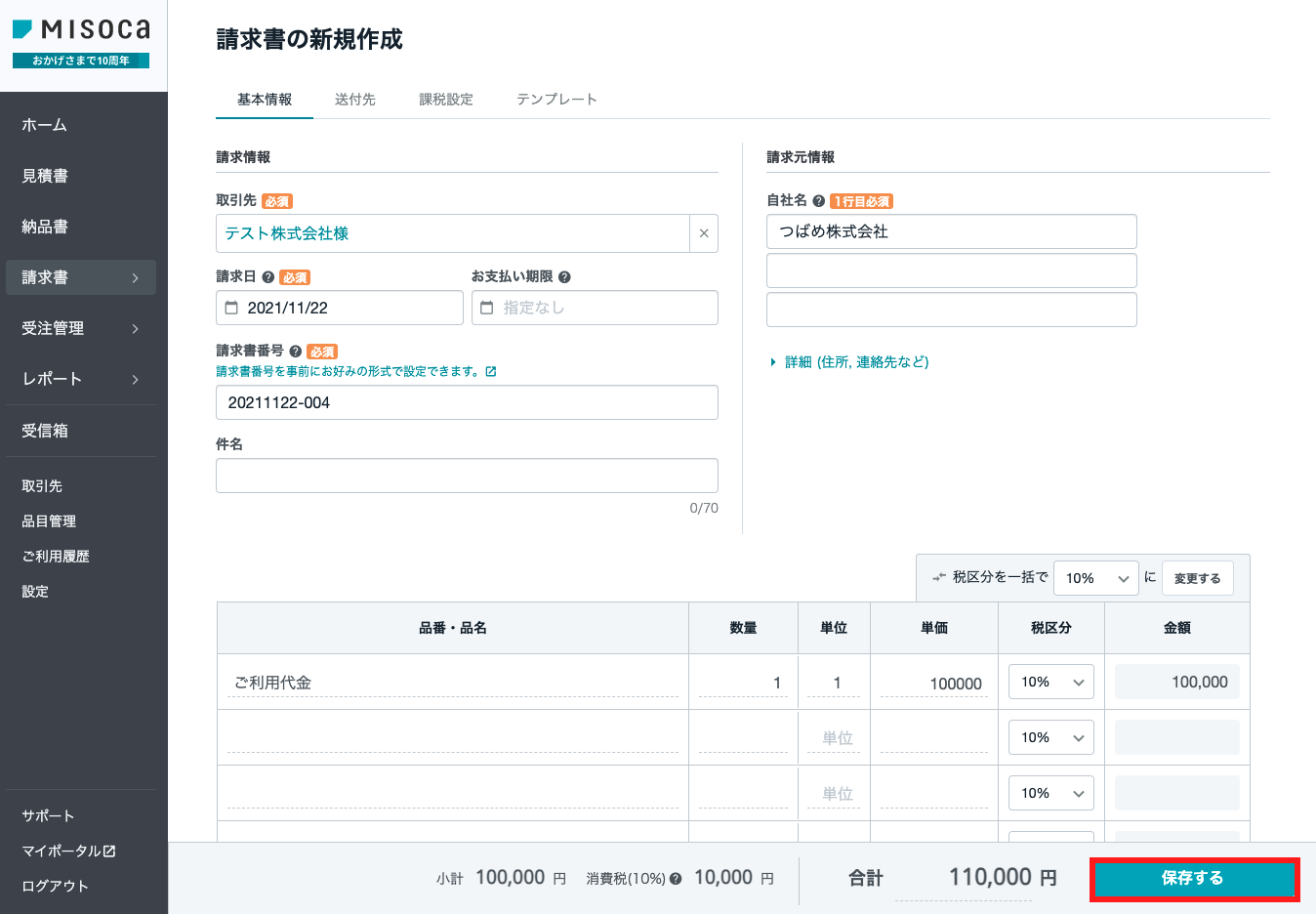Image resolution: width=1316 pixels, height=914 pixels.
Task: Expand the レポート sidebar submenu chevron
Action: click(135, 380)
